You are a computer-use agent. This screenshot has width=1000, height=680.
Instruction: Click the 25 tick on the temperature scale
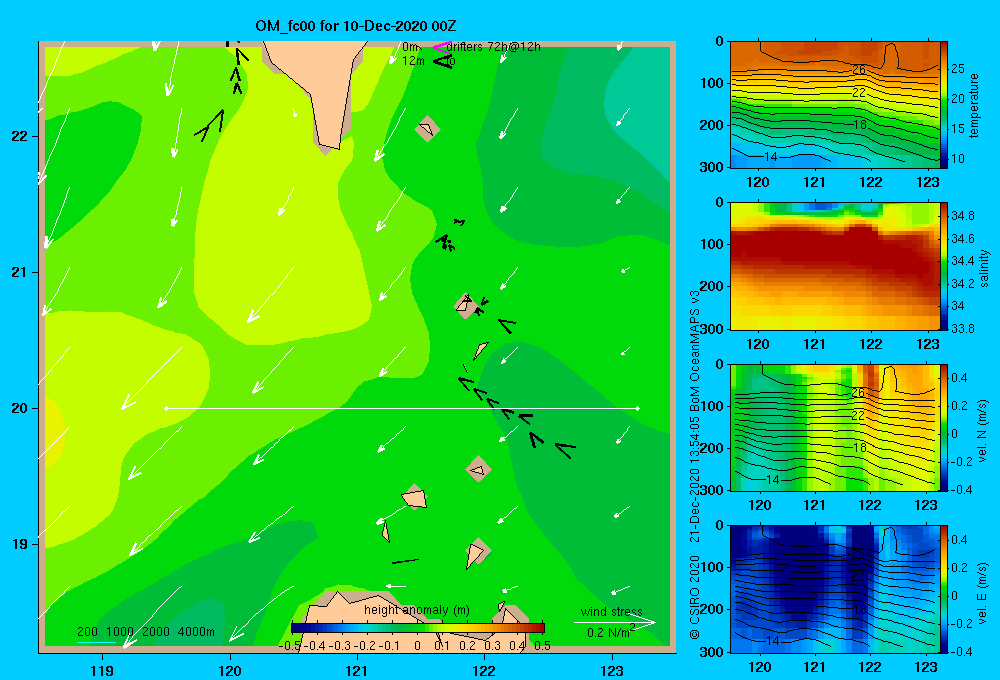point(958,68)
